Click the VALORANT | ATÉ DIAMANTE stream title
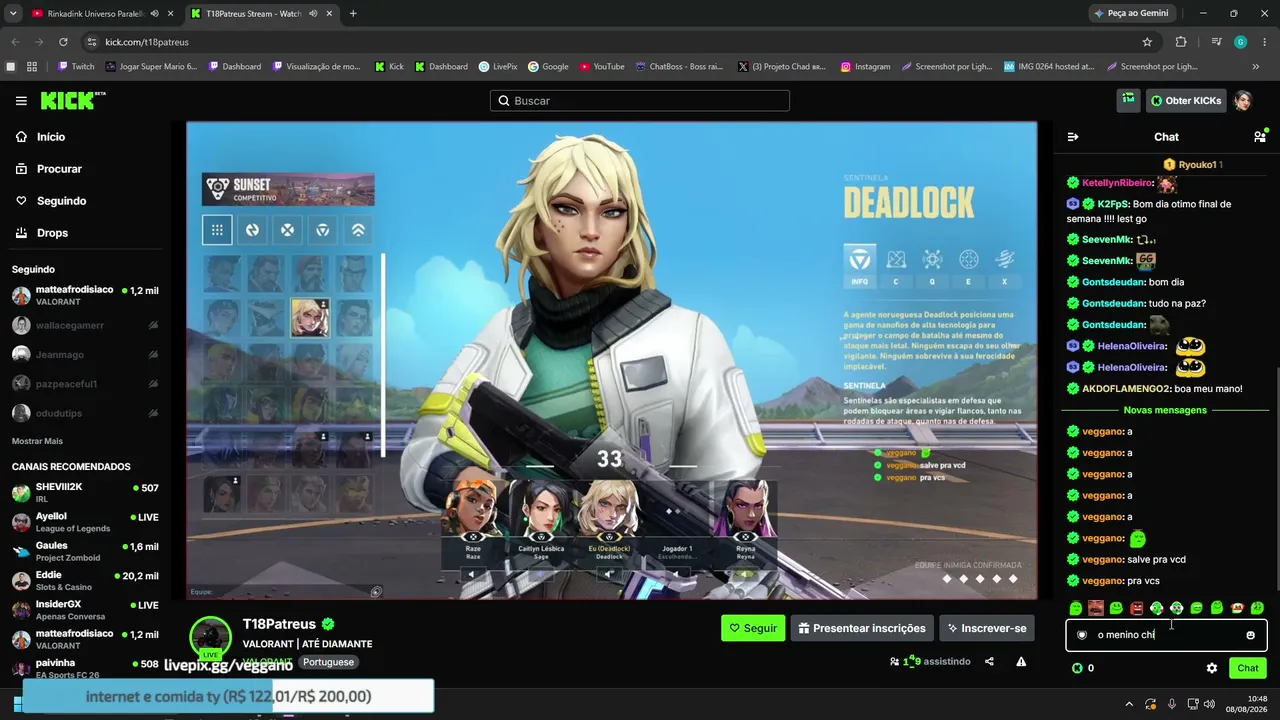Screen dimensions: 1280x720 (307, 644)
